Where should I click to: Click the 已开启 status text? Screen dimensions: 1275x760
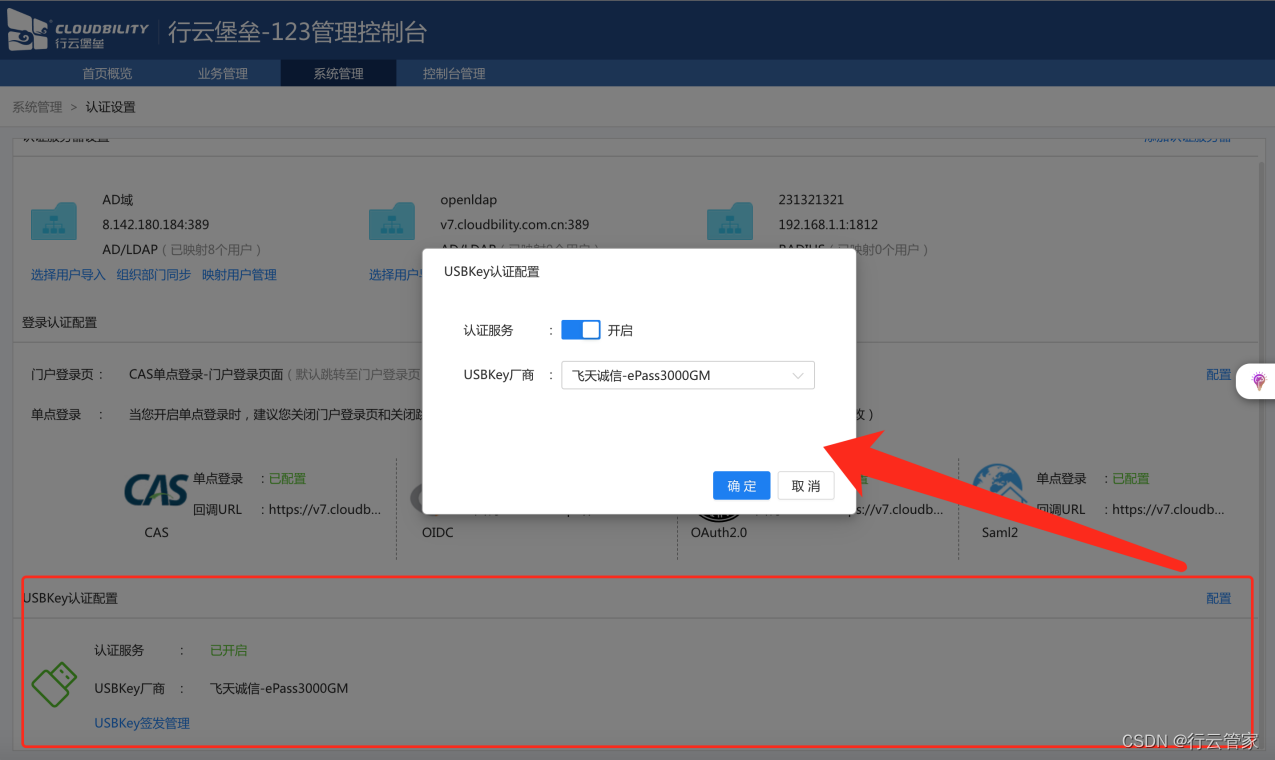(228, 650)
